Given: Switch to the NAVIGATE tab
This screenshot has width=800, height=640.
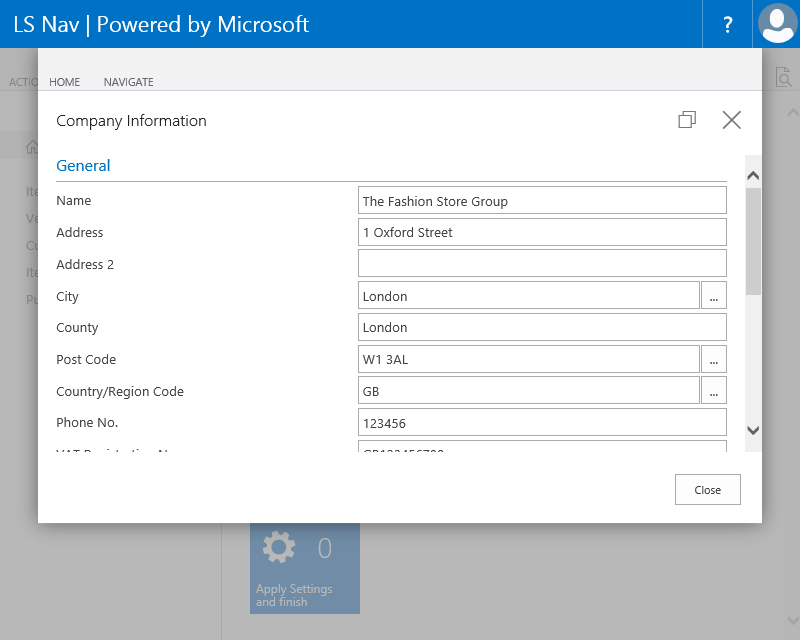Looking at the screenshot, I should 129,82.
